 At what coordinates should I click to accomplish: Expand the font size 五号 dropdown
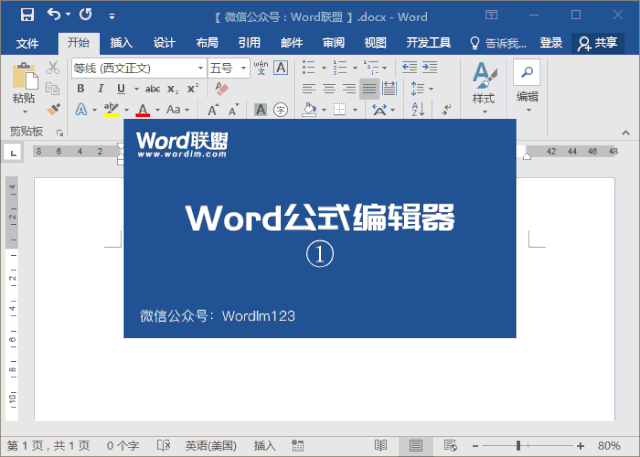[x=243, y=68]
